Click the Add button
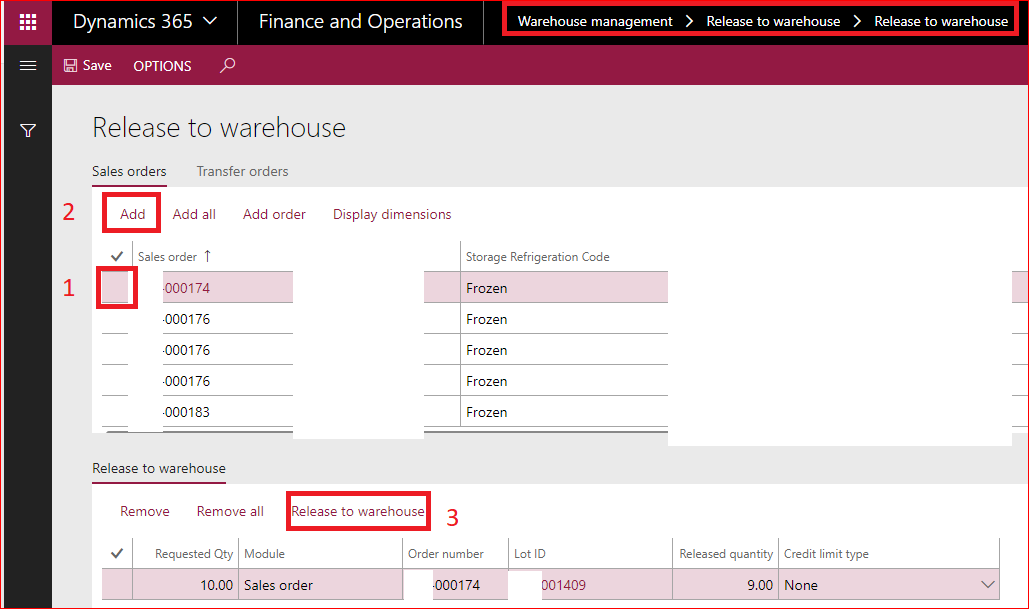Image resolution: width=1029 pixels, height=609 pixels. coord(131,214)
